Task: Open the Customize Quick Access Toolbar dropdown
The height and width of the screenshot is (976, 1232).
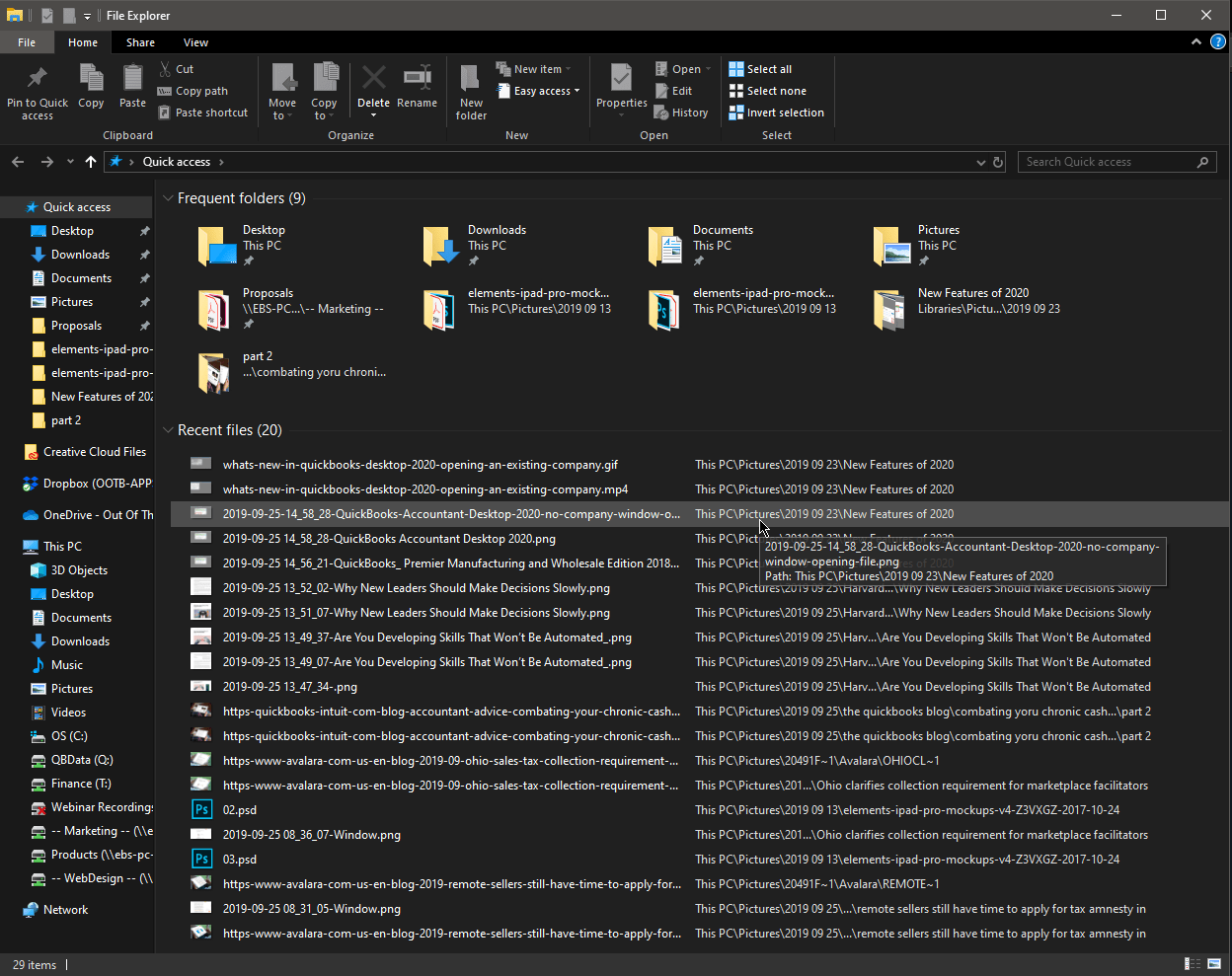Action: (87, 16)
